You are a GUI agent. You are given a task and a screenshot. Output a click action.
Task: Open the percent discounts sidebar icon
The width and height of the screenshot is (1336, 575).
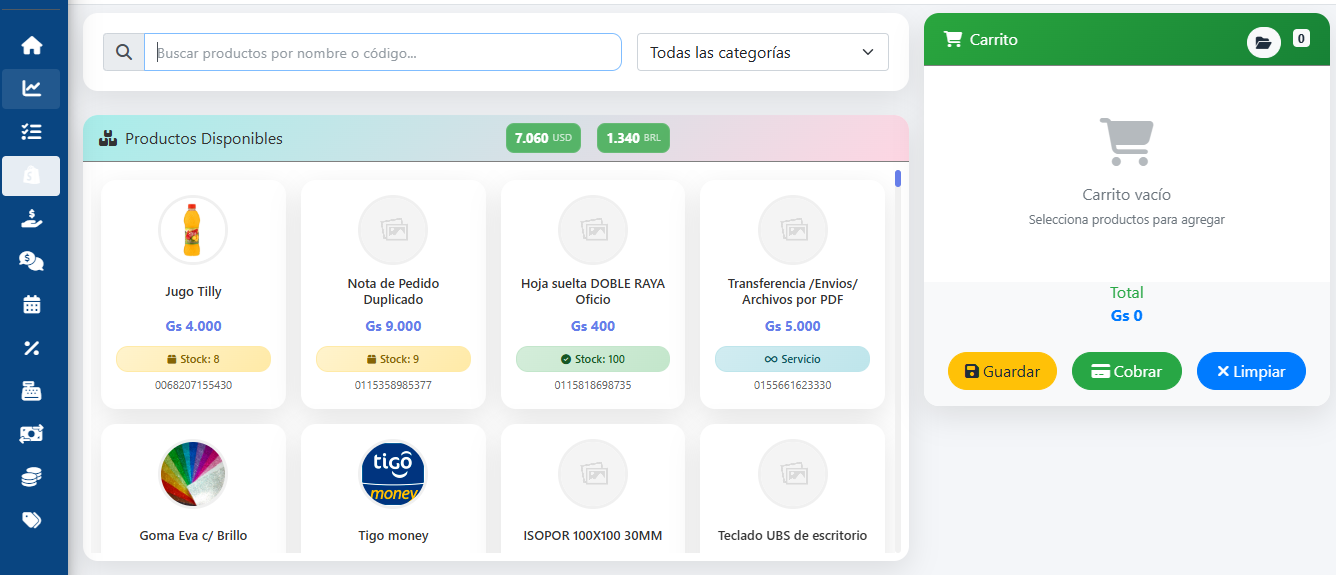click(x=32, y=348)
